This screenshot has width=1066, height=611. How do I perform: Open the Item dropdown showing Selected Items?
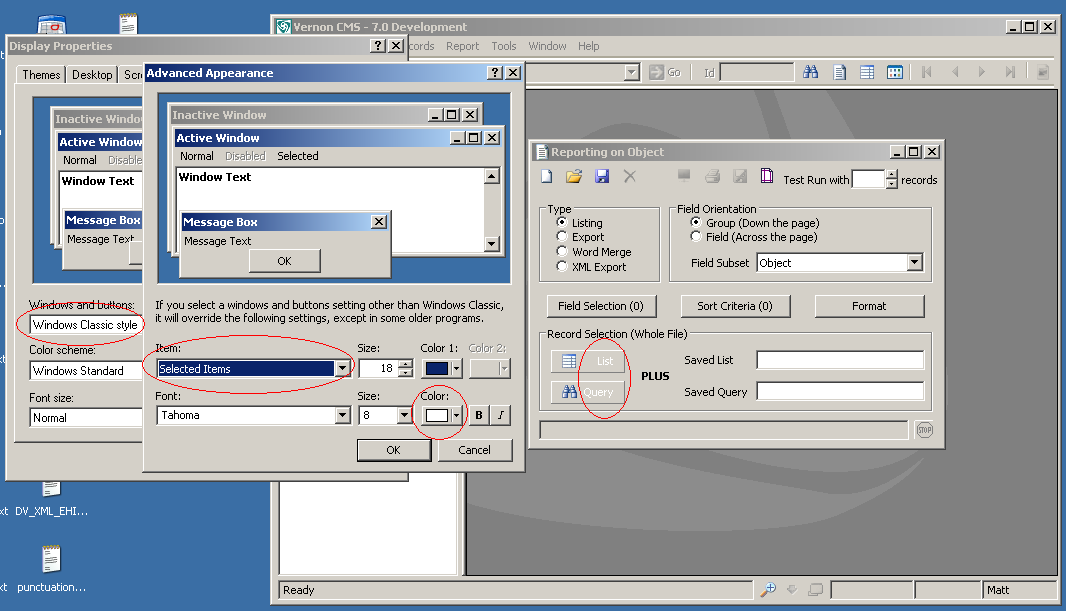[x=342, y=368]
